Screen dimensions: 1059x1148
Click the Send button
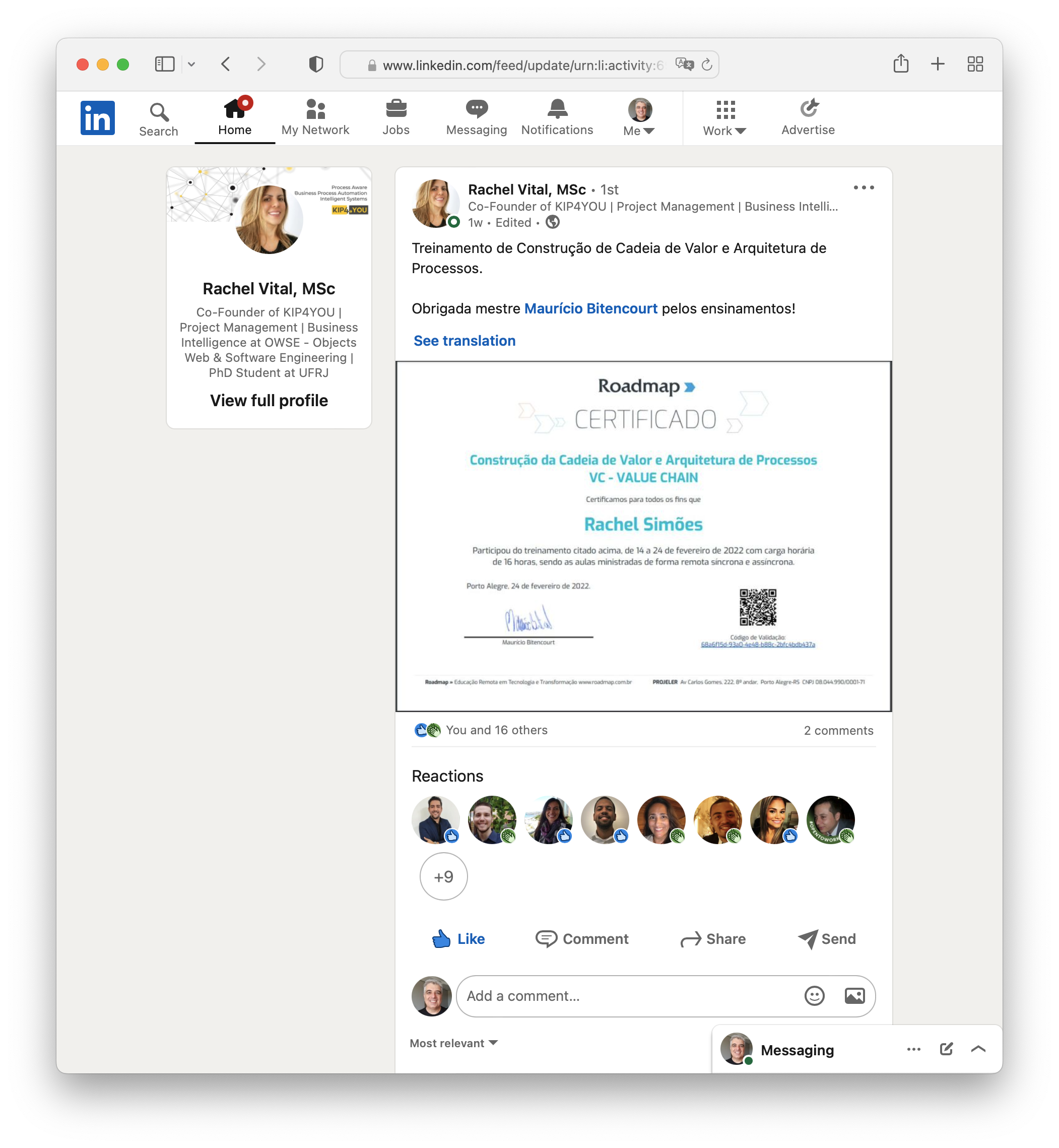pos(827,939)
